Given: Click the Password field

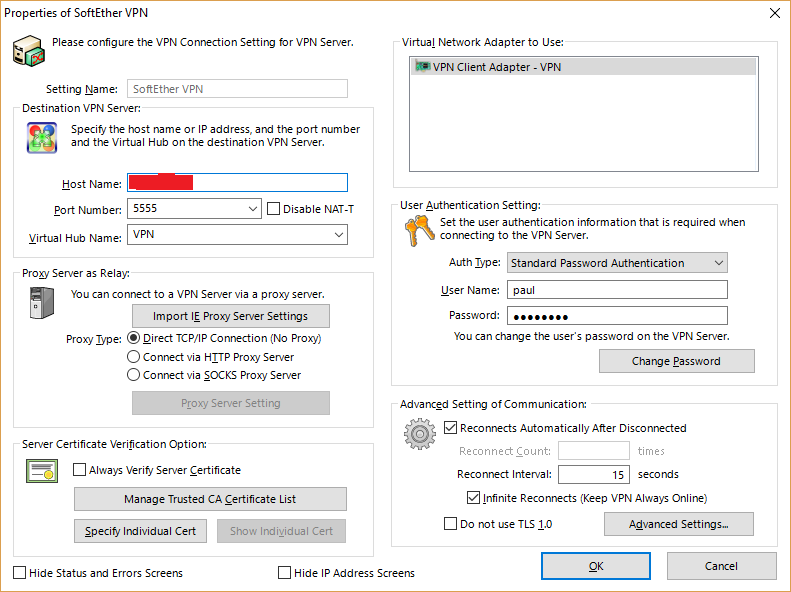Looking at the screenshot, I should point(617,316).
